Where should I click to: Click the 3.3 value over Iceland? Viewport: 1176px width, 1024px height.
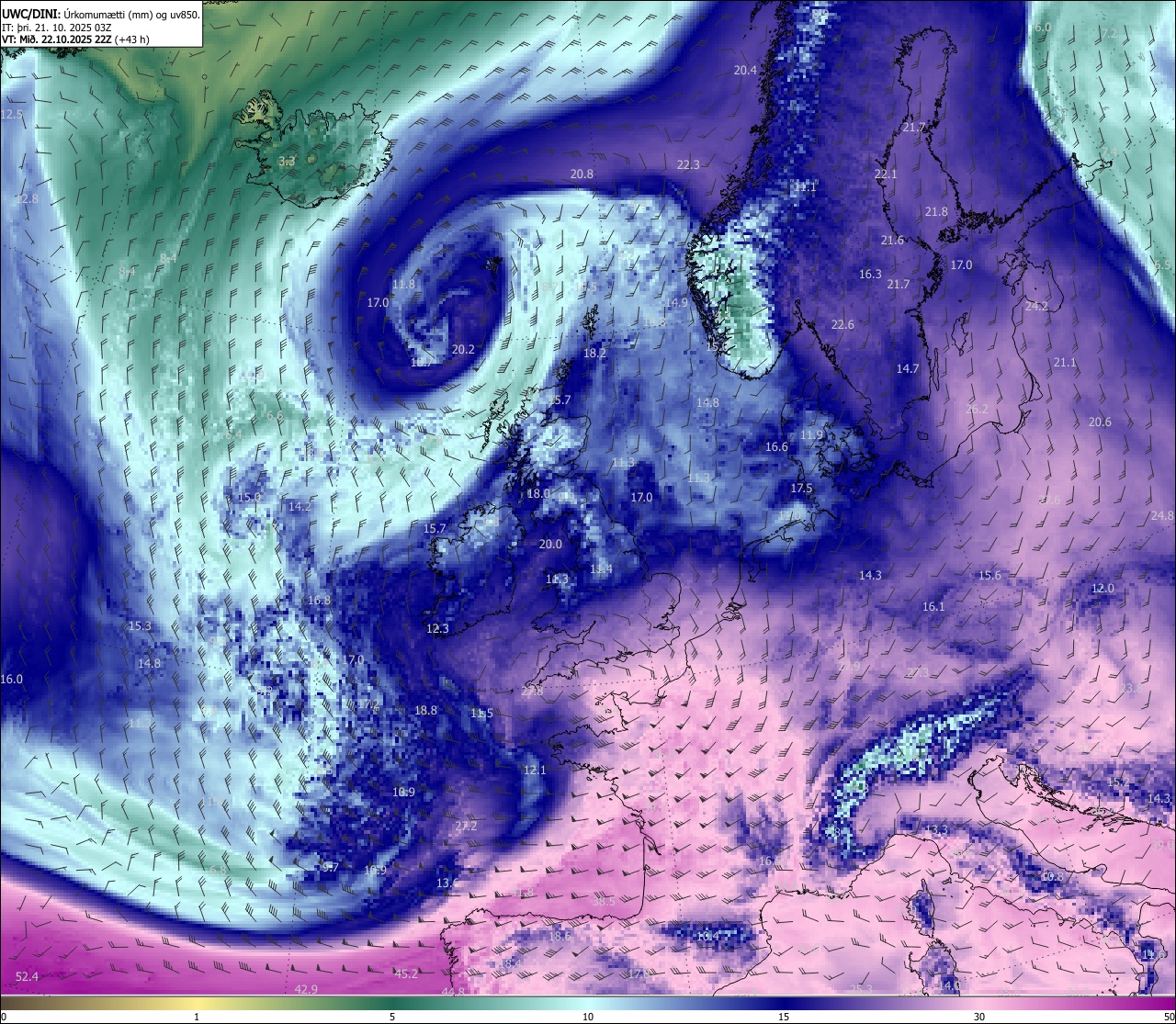click(287, 162)
